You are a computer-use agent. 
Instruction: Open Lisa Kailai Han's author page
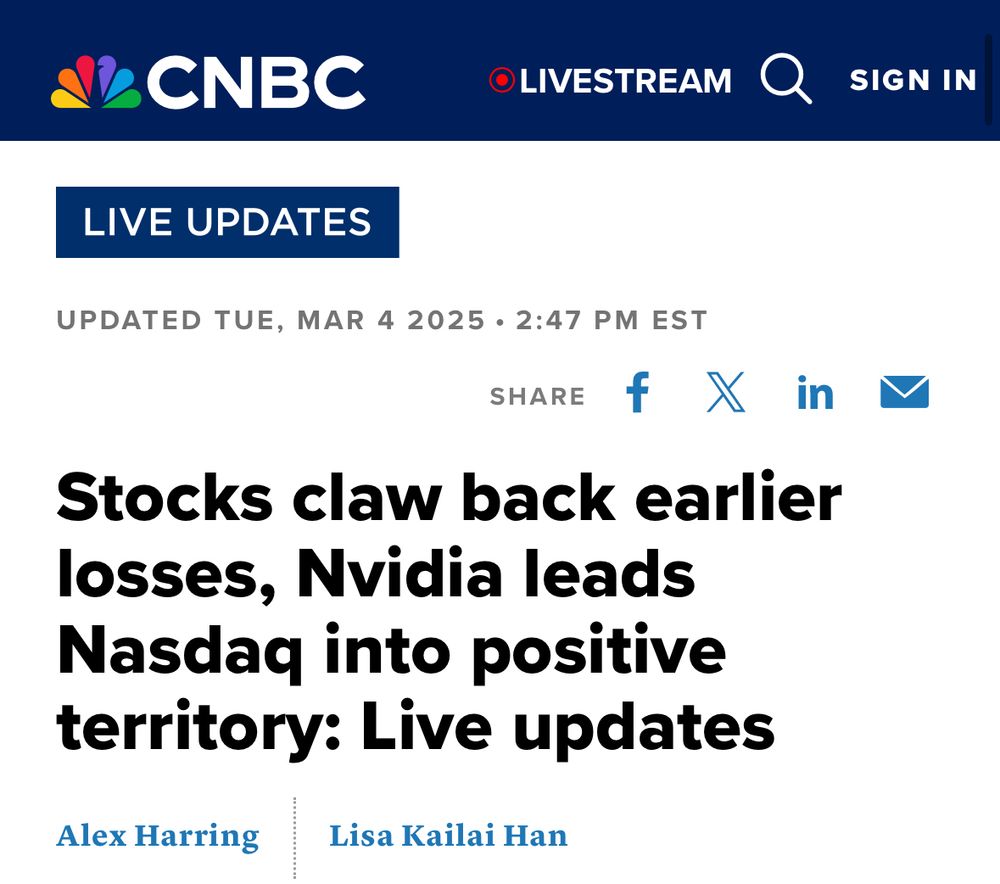click(448, 836)
